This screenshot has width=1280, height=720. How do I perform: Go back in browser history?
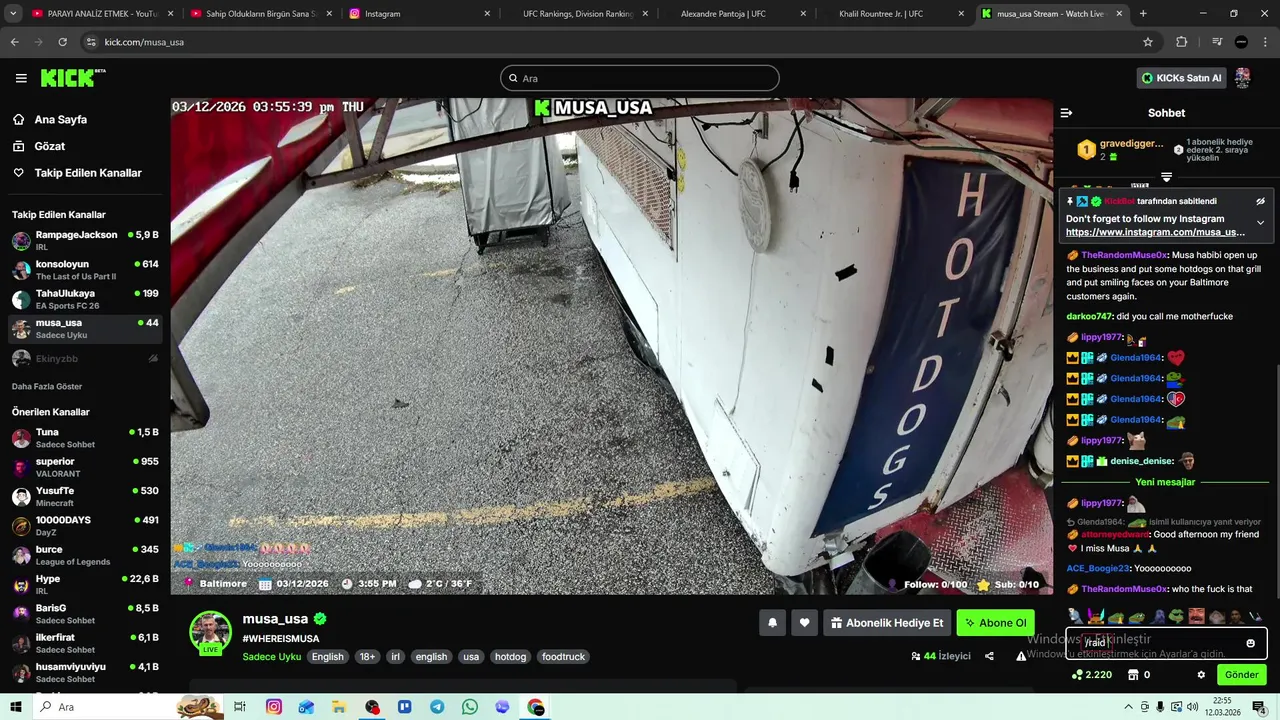14,42
